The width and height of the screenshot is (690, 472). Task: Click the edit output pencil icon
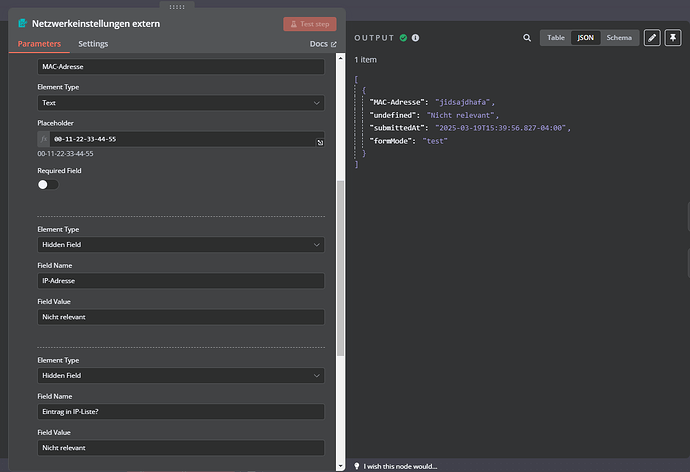(652, 38)
